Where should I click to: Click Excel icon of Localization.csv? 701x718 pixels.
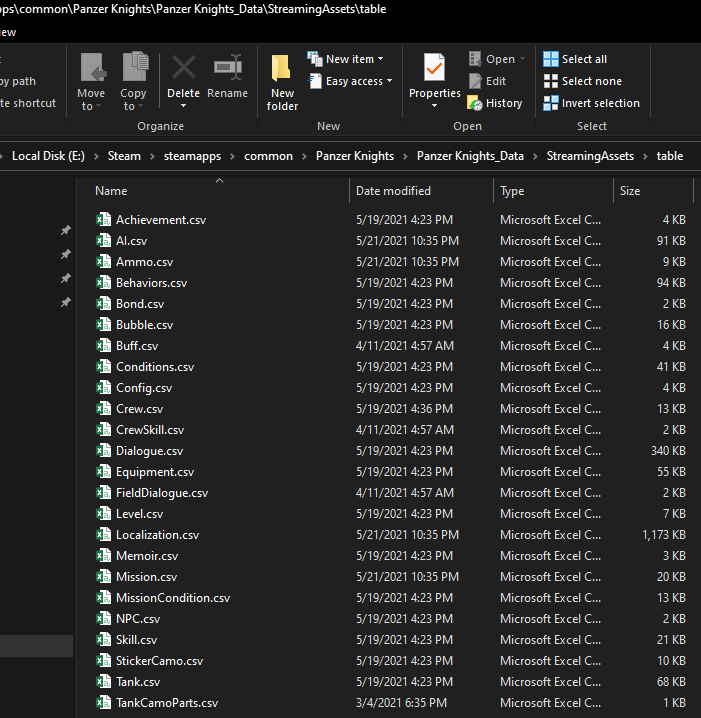click(x=103, y=534)
